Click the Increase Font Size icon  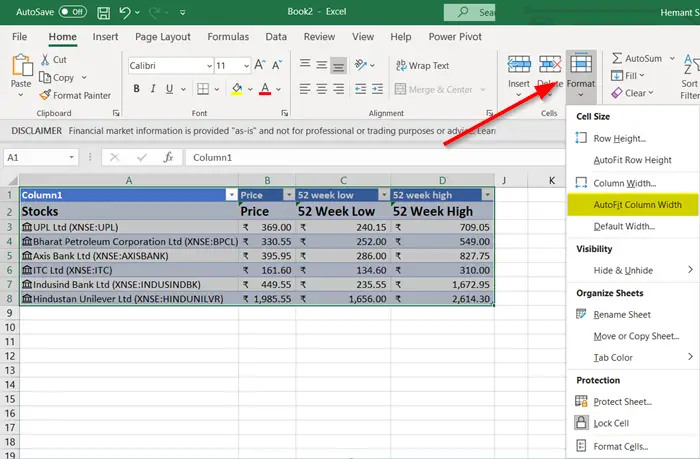tap(260, 65)
